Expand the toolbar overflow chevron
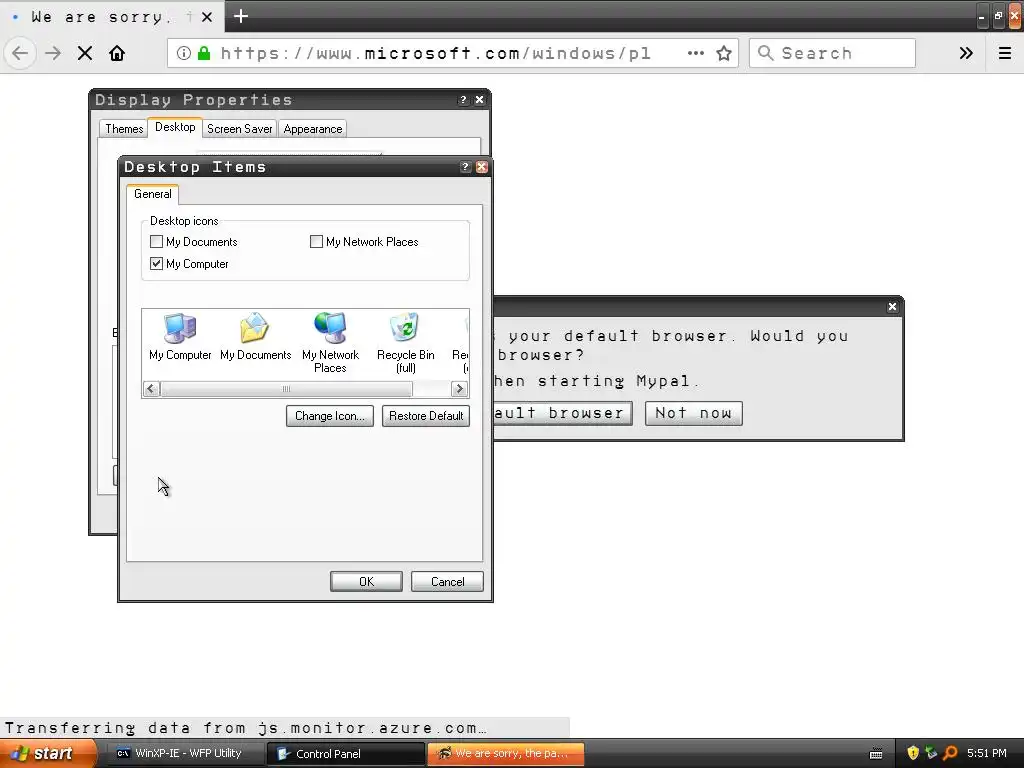 click(x=966, y=53)
